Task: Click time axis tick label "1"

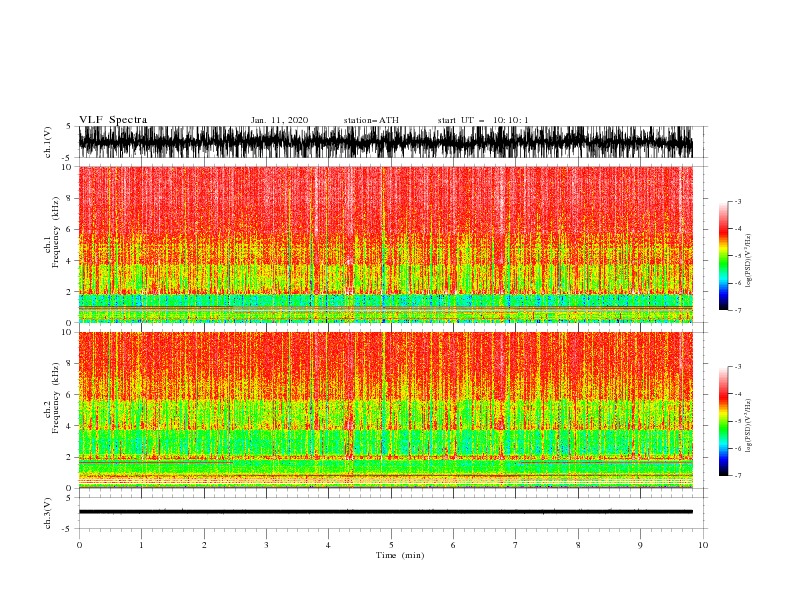Action: [x=141, y=545]
